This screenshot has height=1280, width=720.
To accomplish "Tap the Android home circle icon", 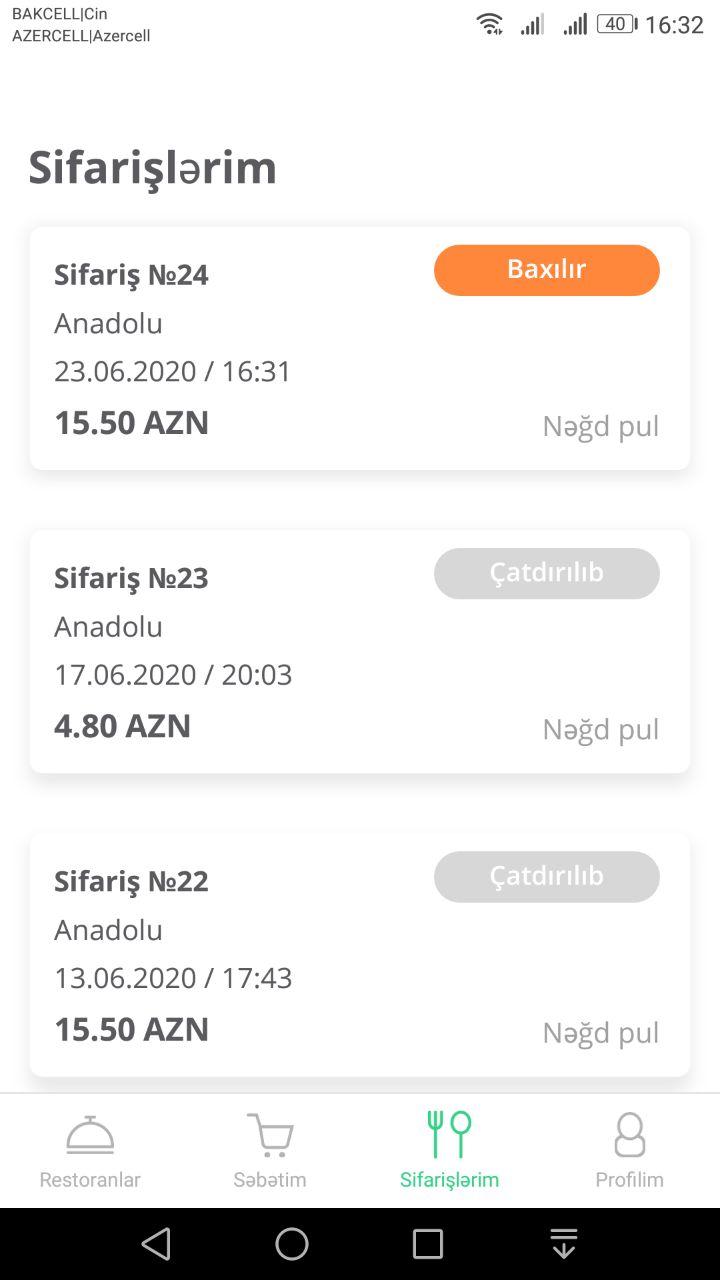I will (x=292, y=1244).
